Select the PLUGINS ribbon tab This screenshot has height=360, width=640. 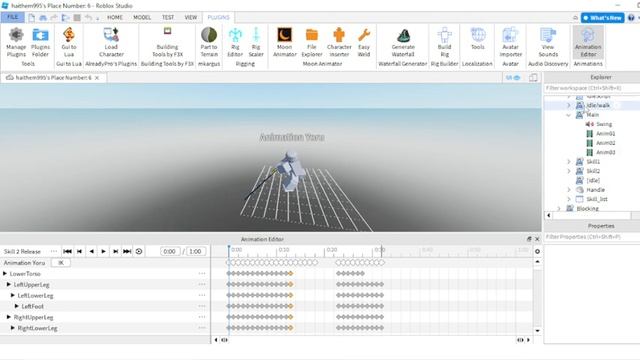tap(218, 18)
